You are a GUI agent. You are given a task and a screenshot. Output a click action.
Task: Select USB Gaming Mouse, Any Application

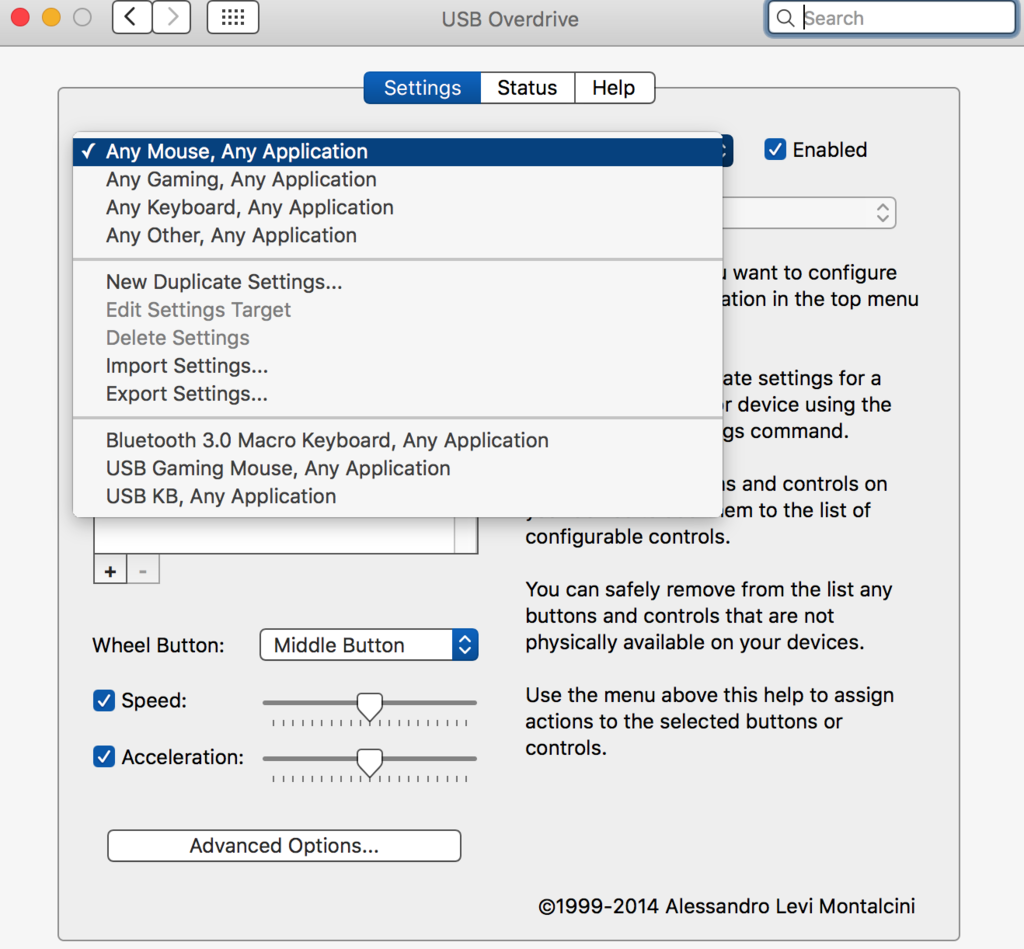click(398, 469)
